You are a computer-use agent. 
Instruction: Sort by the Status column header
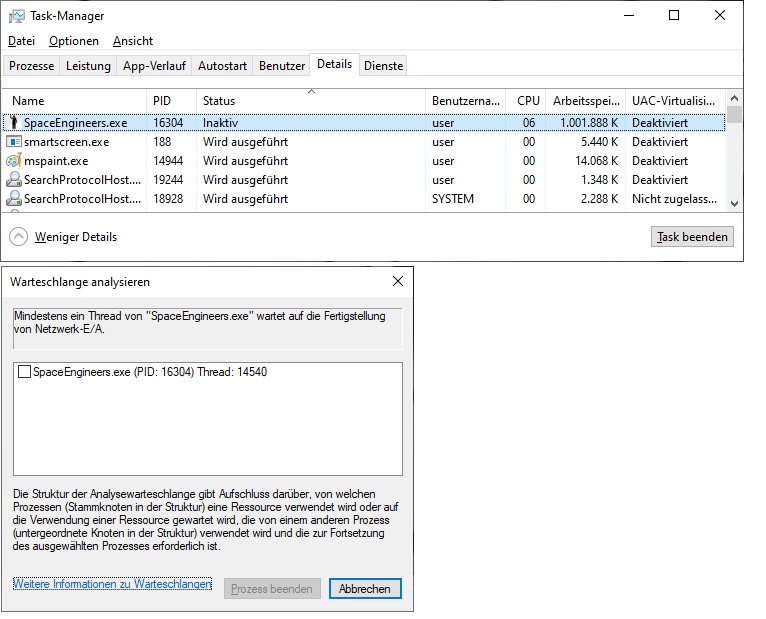311,101
